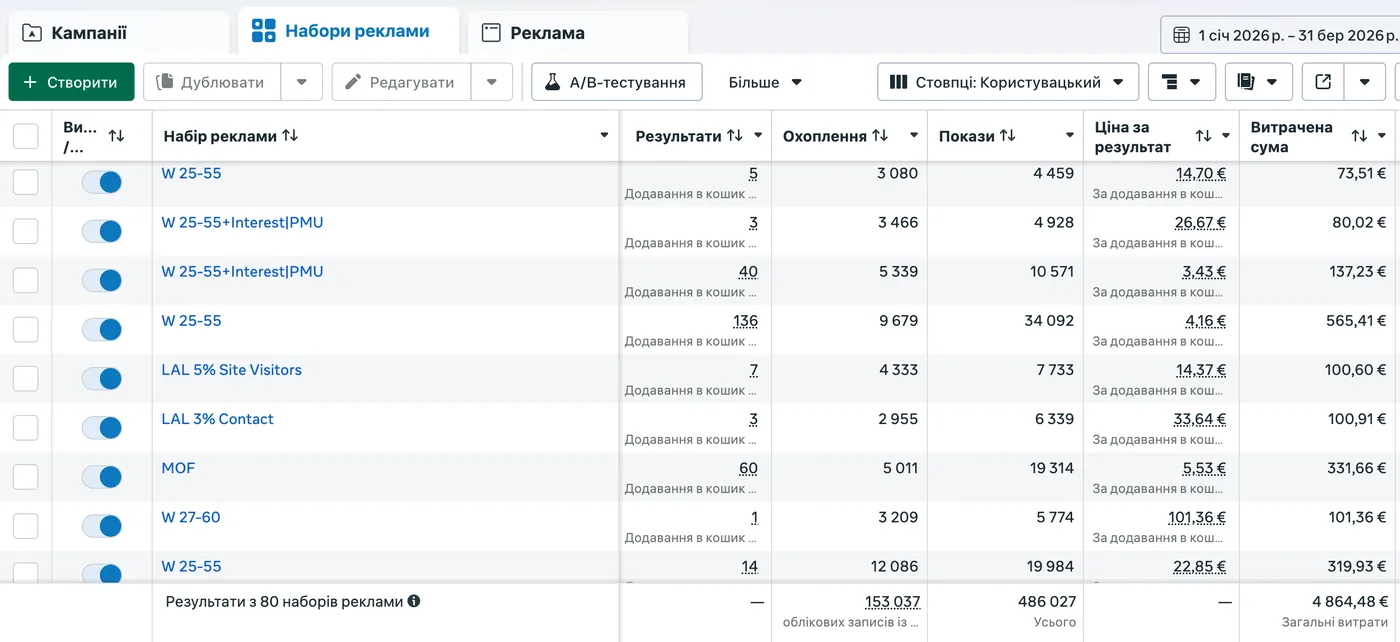Open the LAL 5% Site Visitors ad set

[231, 370]
